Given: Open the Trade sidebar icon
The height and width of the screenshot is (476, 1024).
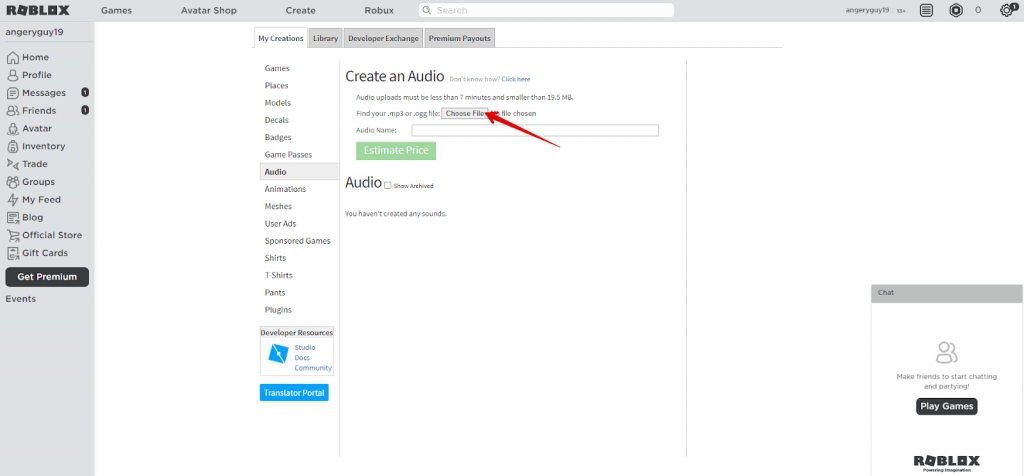Looking at the screenshot, I should point(12,164).
